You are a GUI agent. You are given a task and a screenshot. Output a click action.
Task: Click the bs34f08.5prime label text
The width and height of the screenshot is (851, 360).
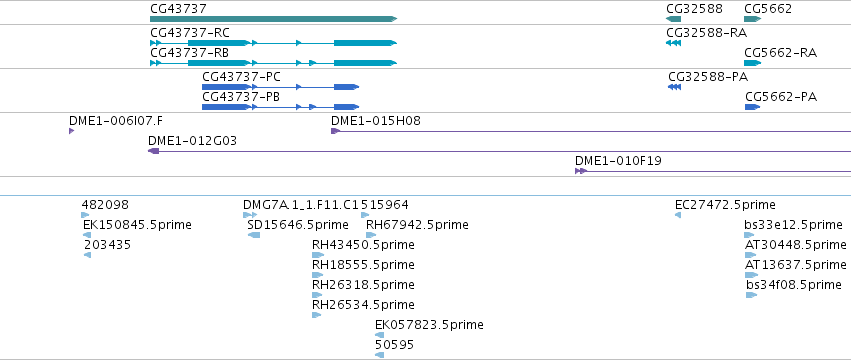click(794, 285)
